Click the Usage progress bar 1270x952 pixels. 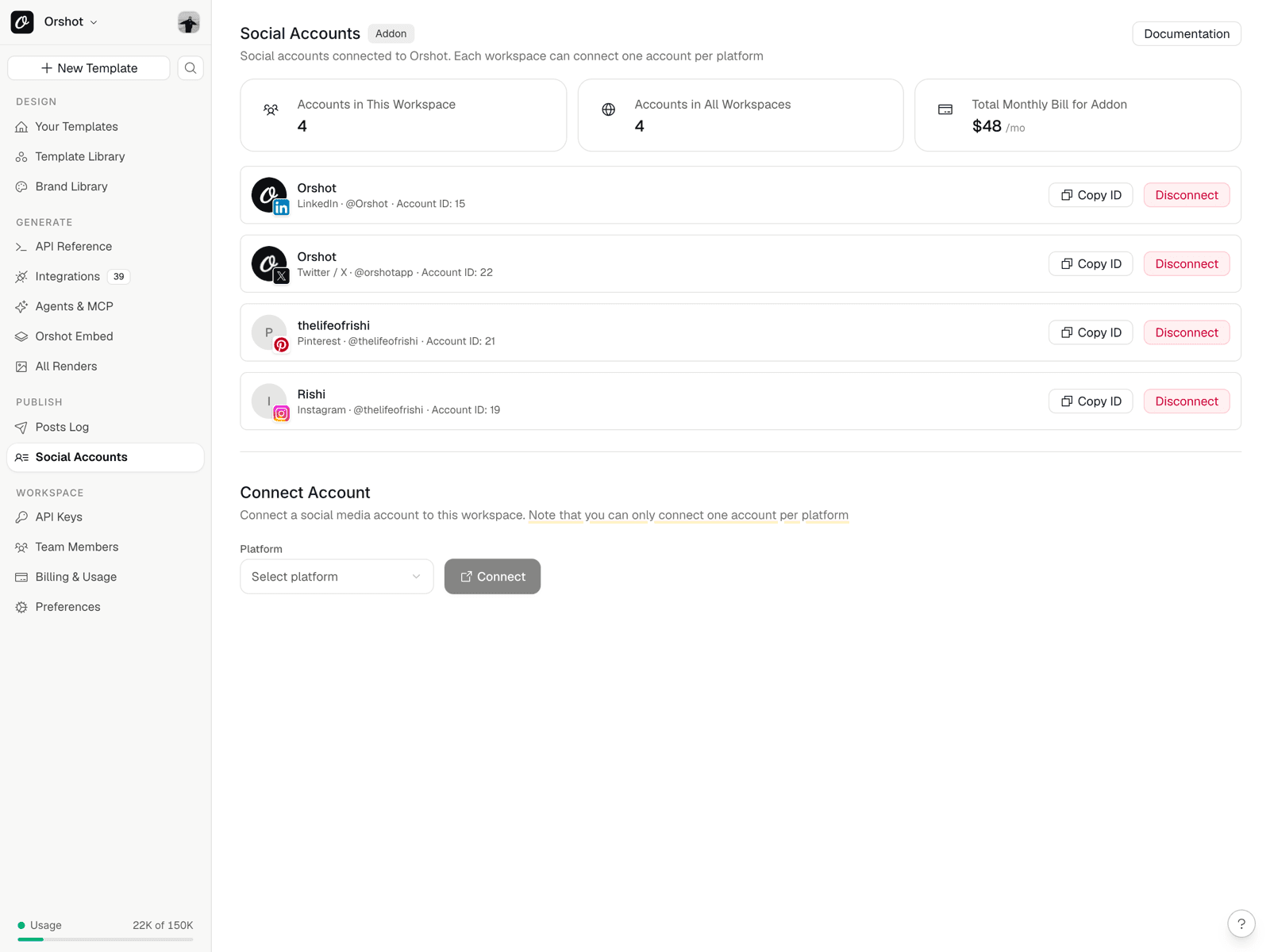click(106, 940)
